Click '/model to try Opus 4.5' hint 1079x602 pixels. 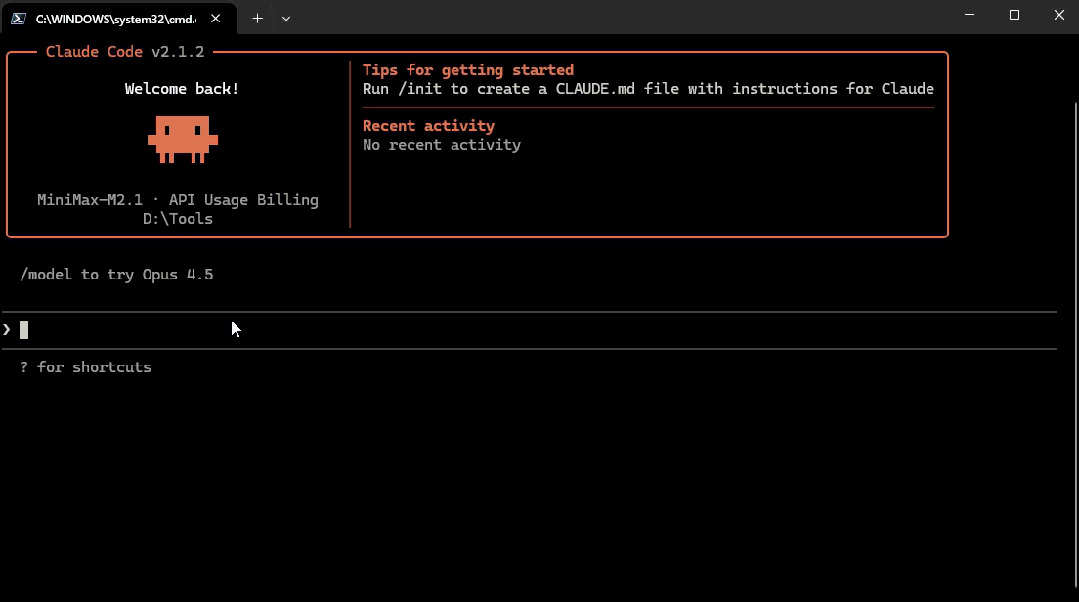click(x=117, y=275)
